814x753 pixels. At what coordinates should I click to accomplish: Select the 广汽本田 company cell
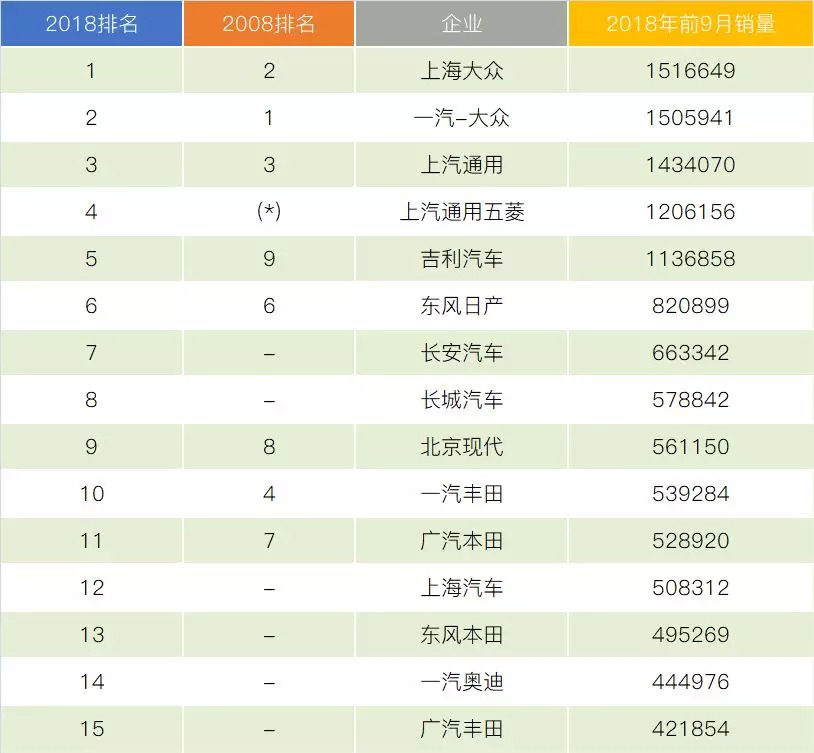[x=462, y=541]
